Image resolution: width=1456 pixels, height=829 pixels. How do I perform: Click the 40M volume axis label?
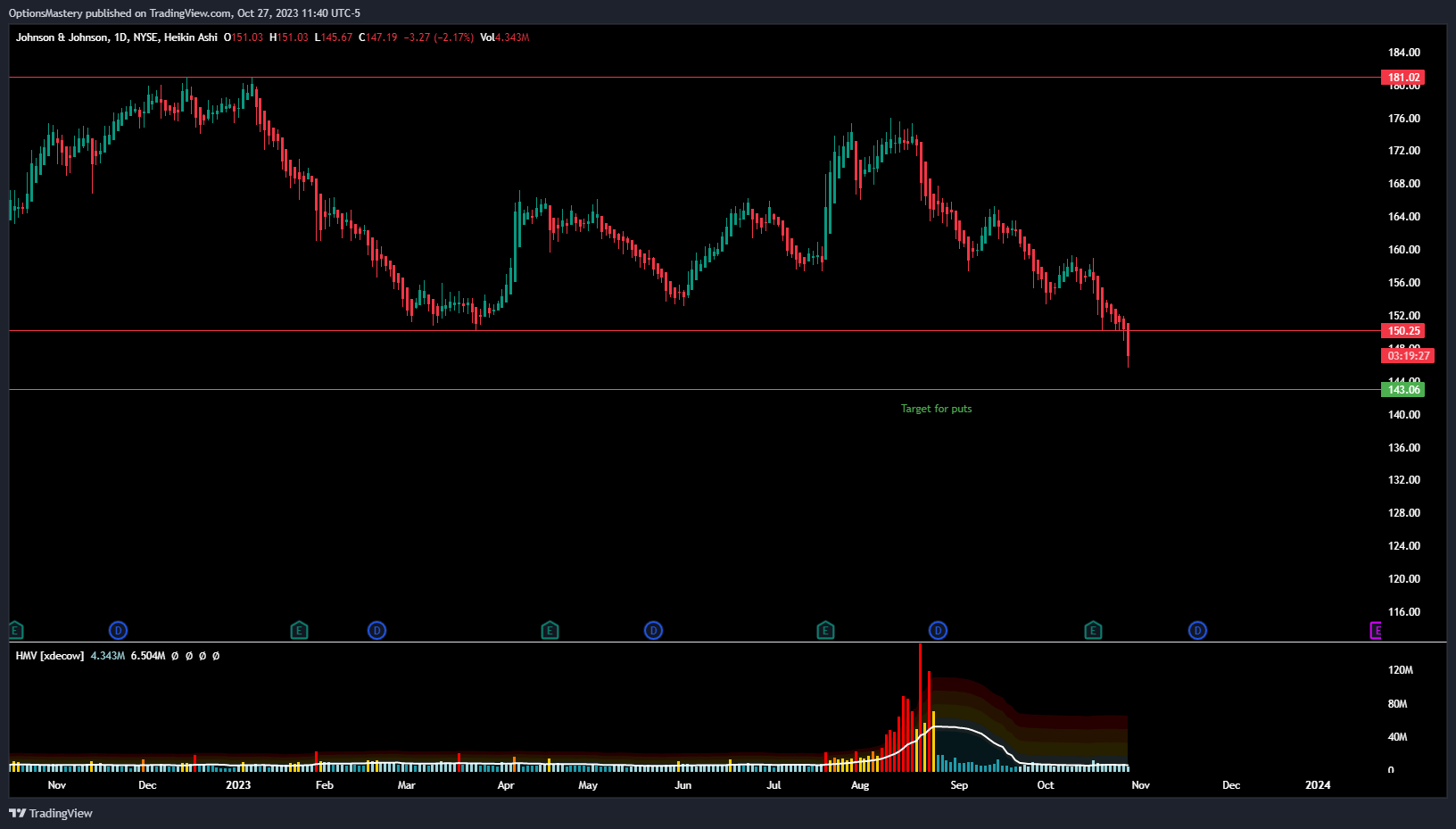coord(1397,737)
